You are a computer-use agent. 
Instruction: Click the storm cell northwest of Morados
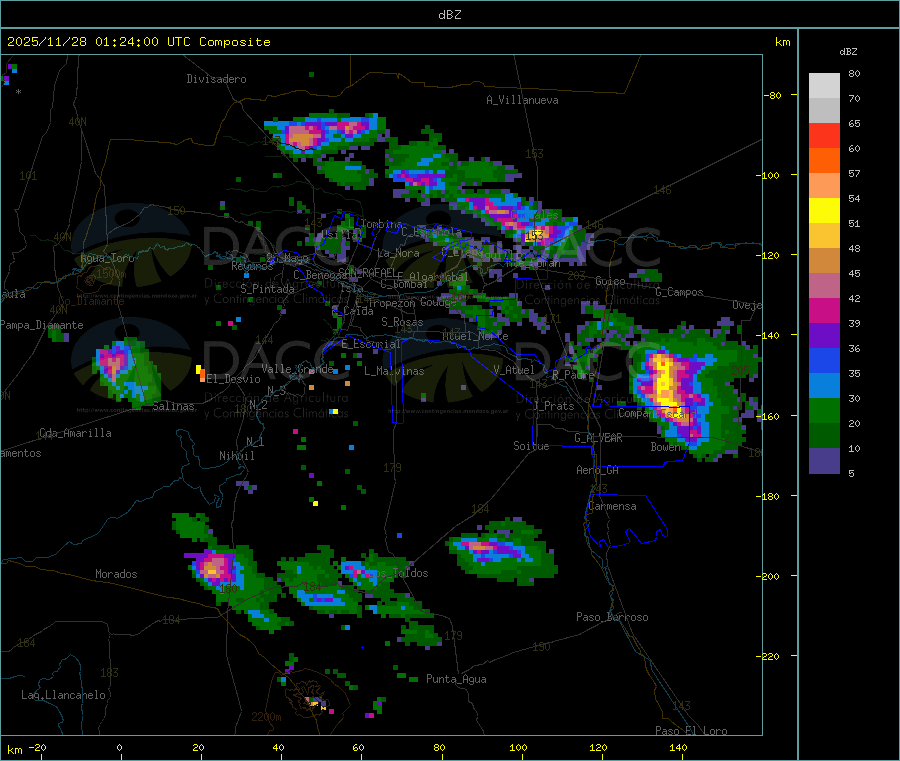214,566
